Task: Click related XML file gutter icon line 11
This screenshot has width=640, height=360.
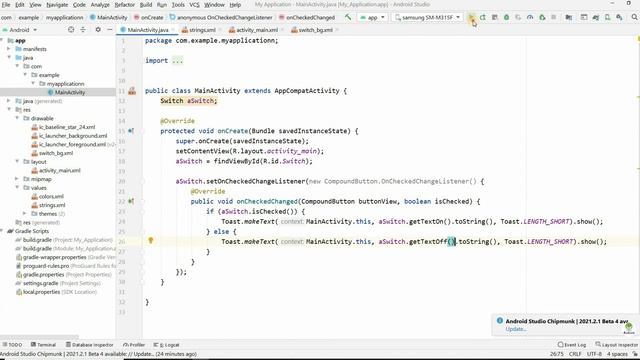Action: coord(132,91)
